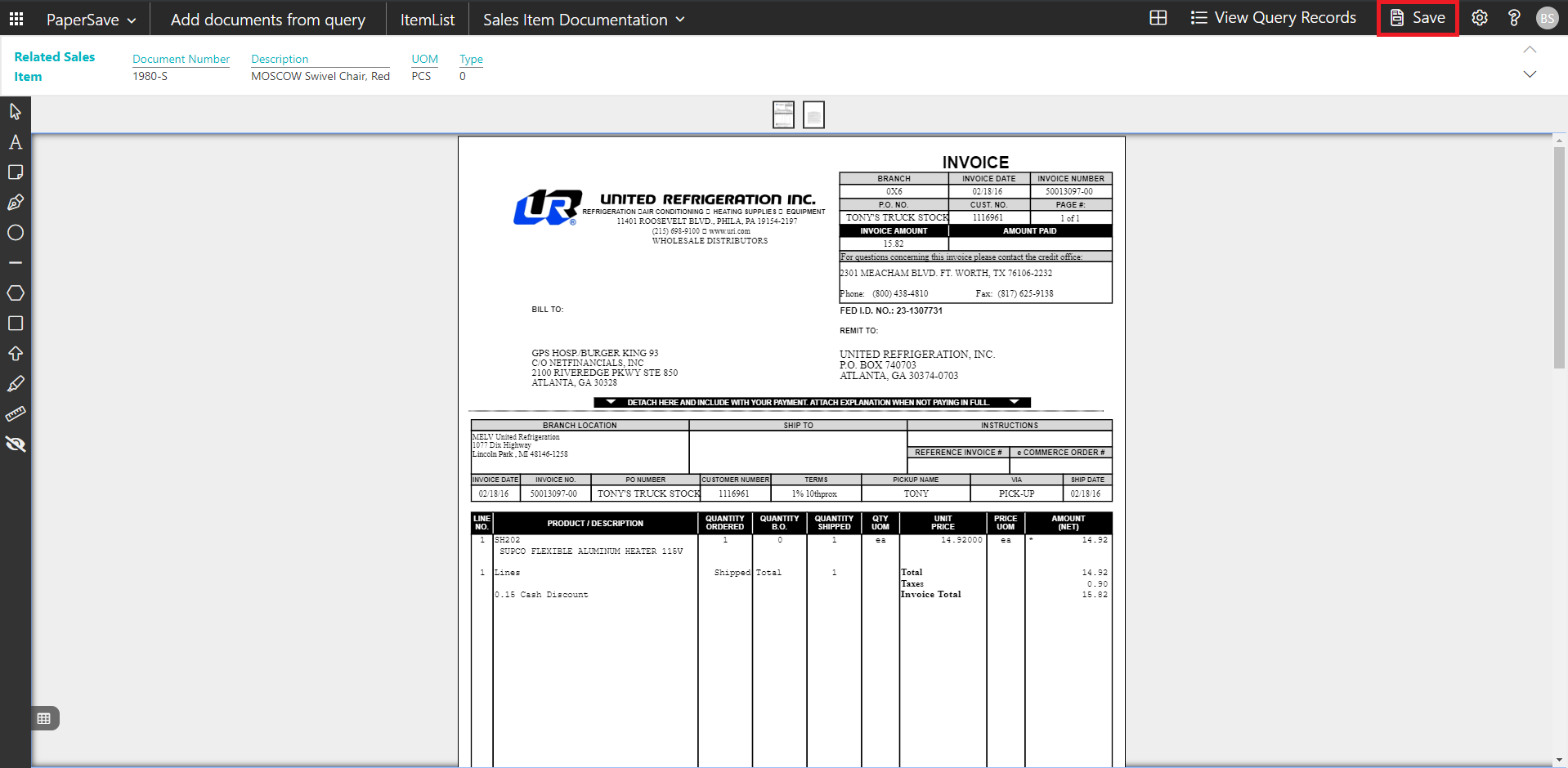The height and width of the screenshot is (768, 1568).
Task: Toggle the grid panel button at bottom left
Action: [x=44, y=718]
